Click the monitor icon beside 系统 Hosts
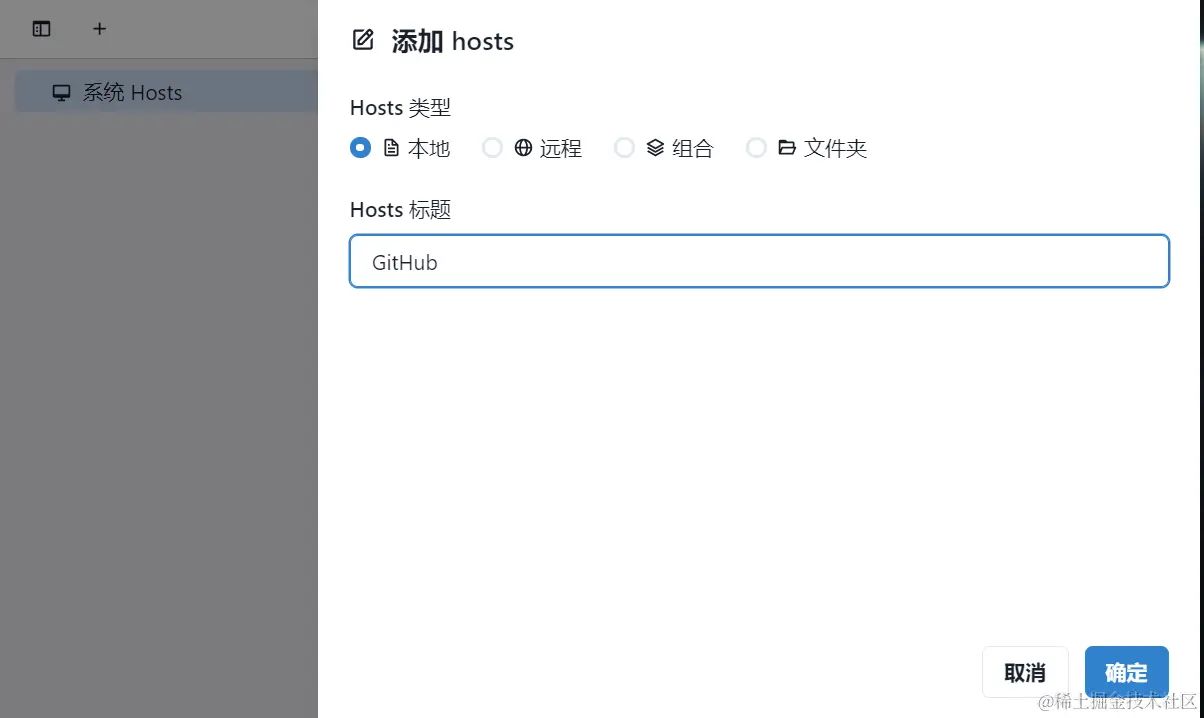The height and width of the screenshot is (718, 1204). [x=61, y=92]
